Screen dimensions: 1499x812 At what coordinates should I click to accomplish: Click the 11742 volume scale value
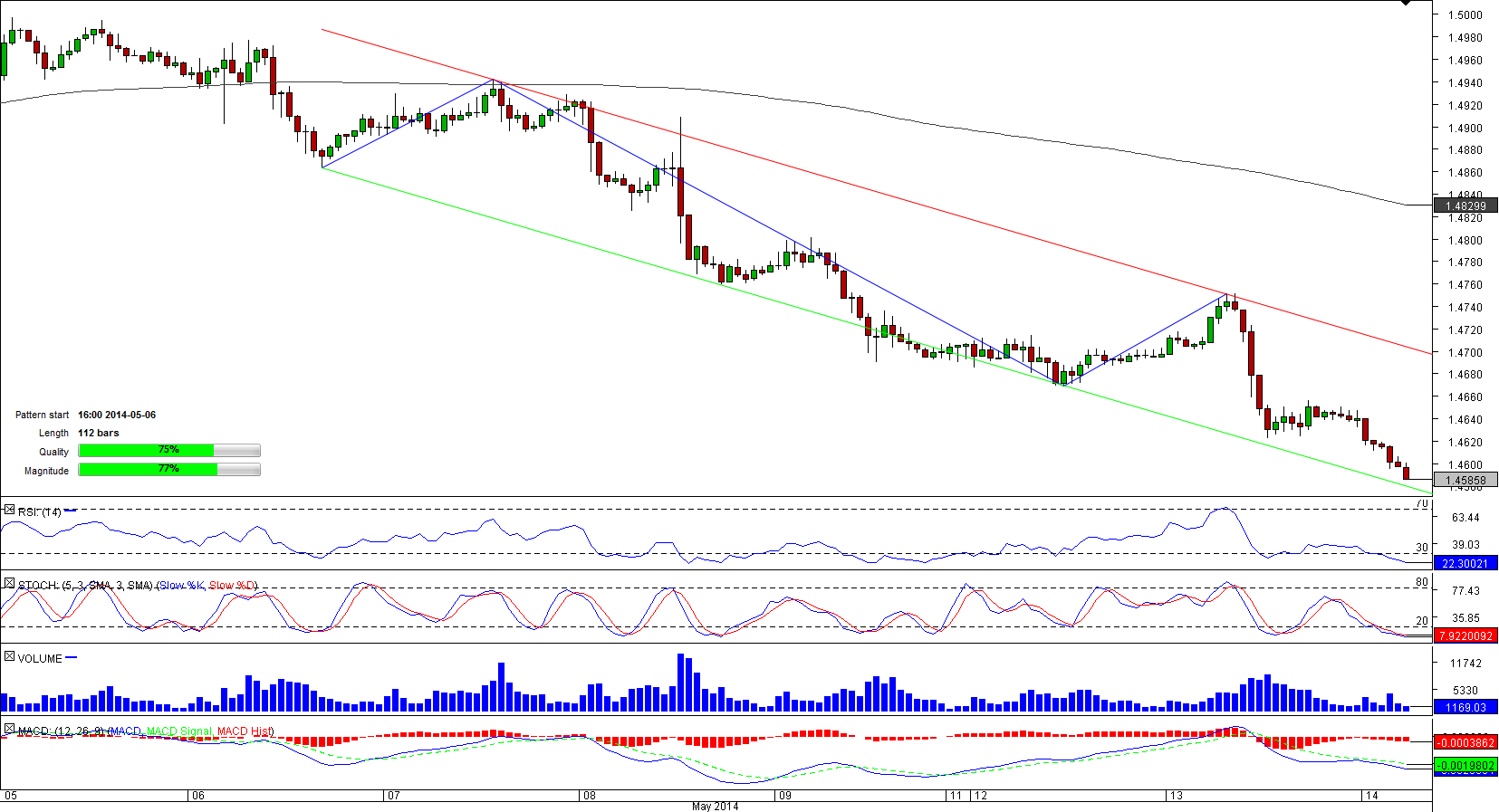tap(1465, 664)
